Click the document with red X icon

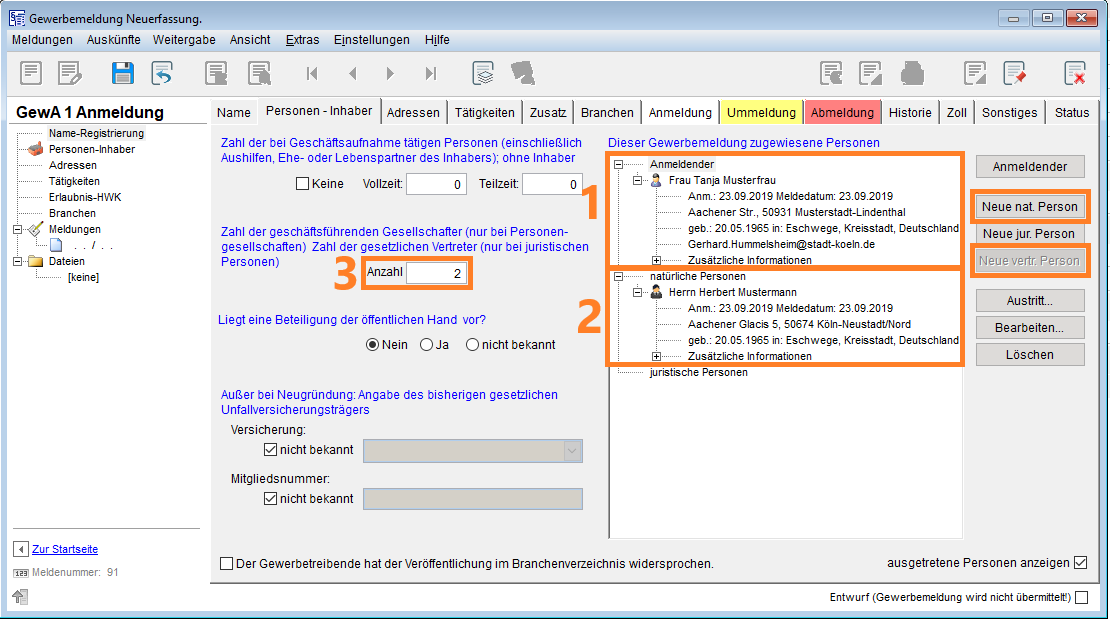tap(1075, 73)
